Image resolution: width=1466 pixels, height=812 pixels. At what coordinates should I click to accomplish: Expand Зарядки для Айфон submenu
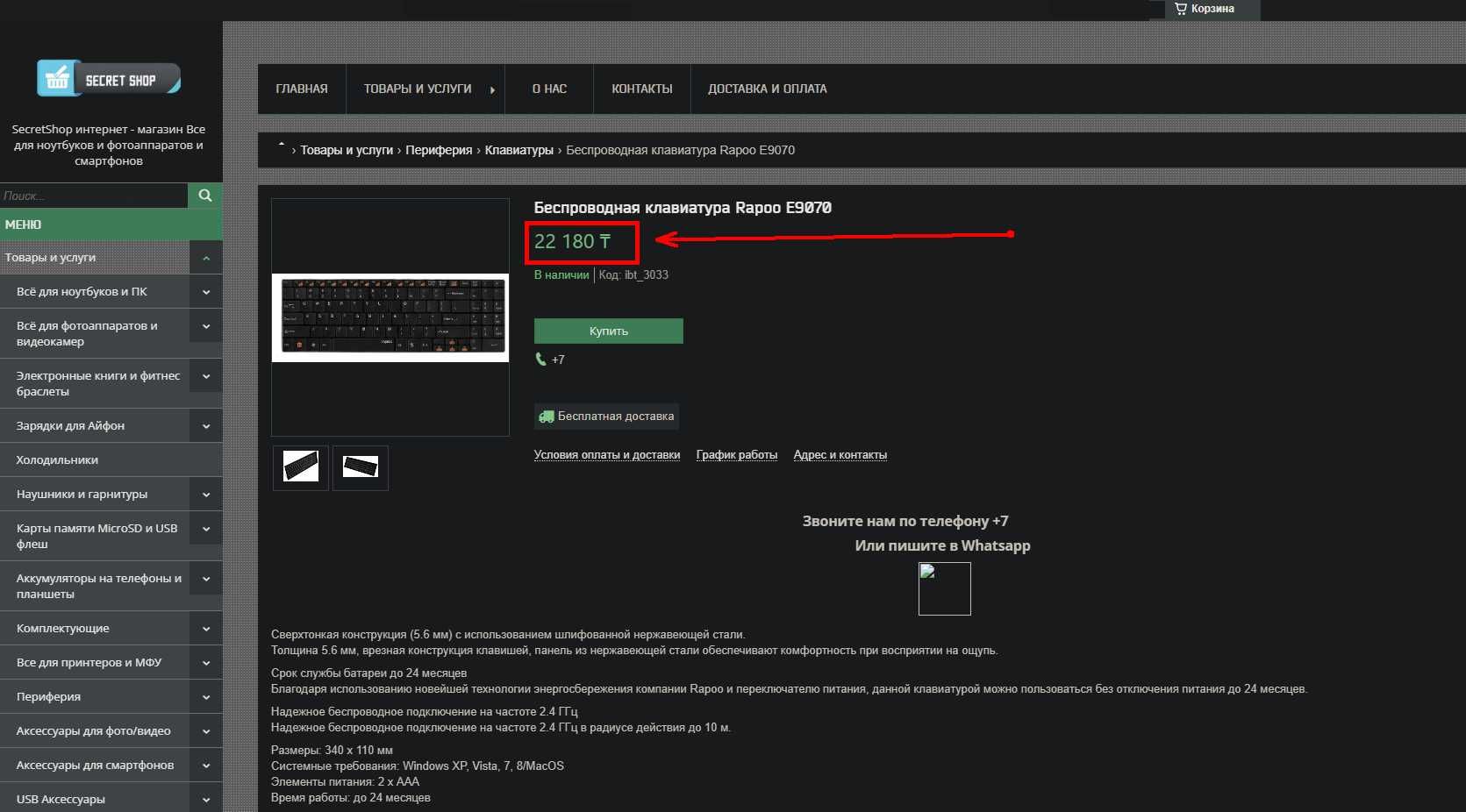tap(206, 426)
